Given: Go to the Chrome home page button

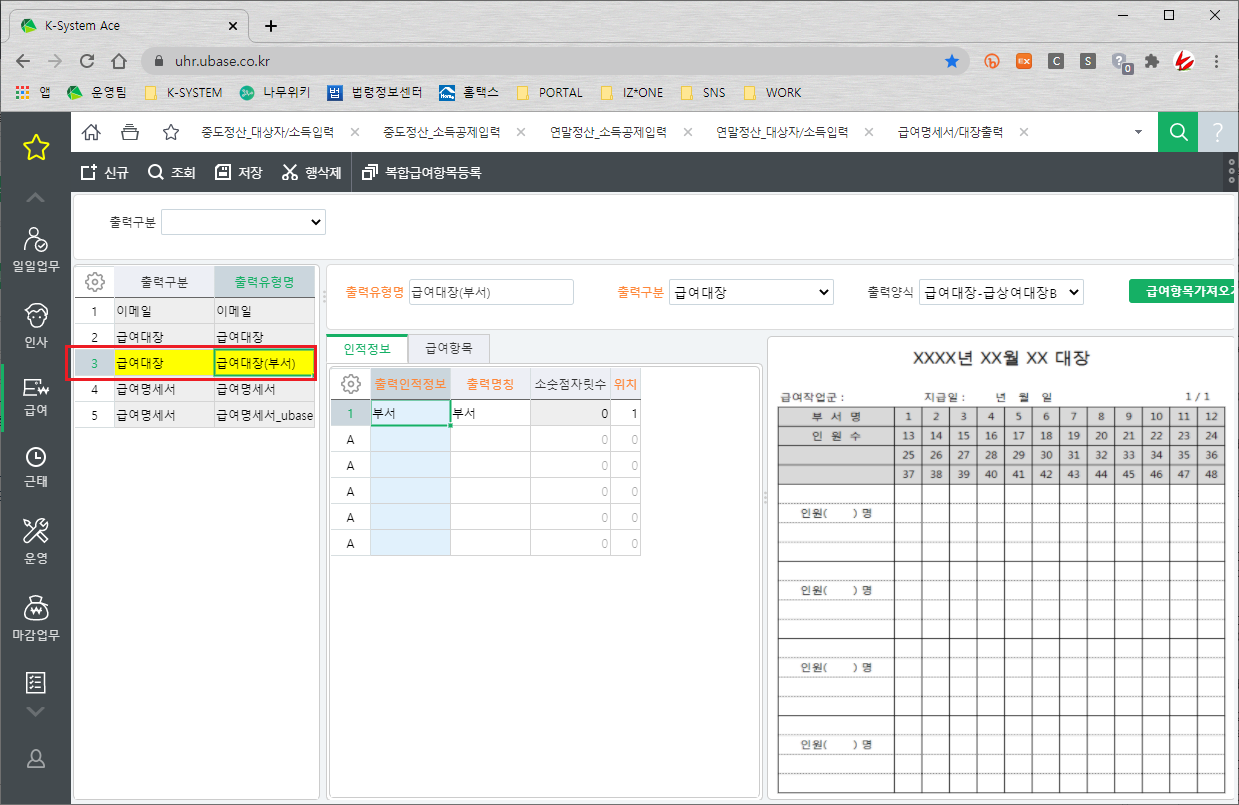Looking at the screenshot, I should (x=119, y=61).
